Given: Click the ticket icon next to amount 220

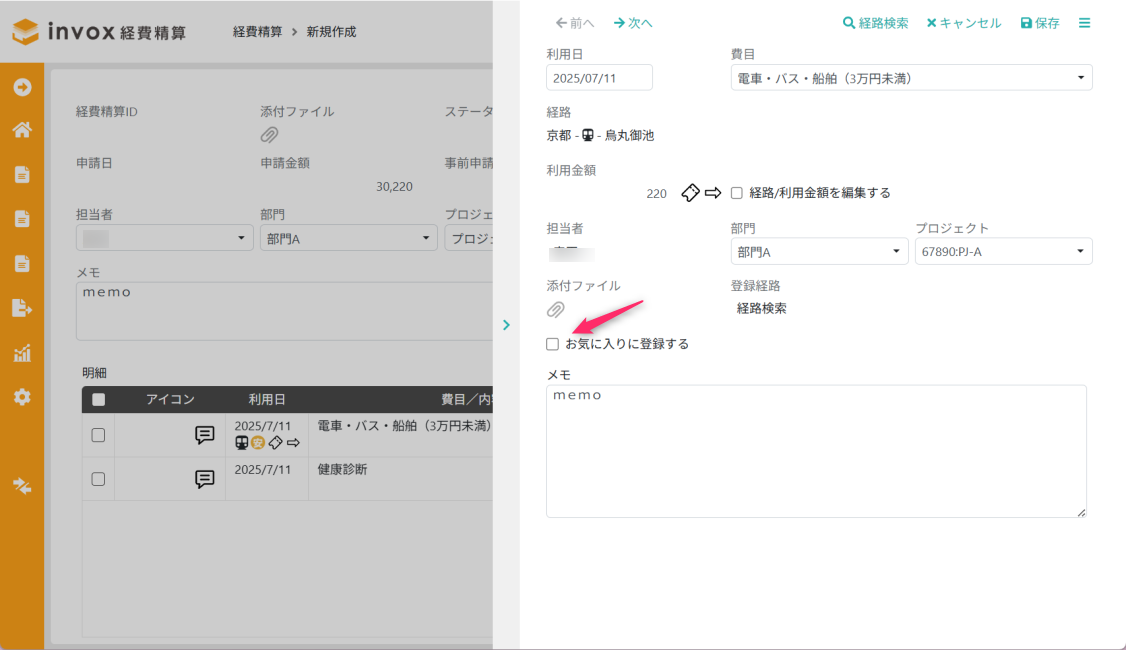Looking at the screenshot, I should pos(690,192).
